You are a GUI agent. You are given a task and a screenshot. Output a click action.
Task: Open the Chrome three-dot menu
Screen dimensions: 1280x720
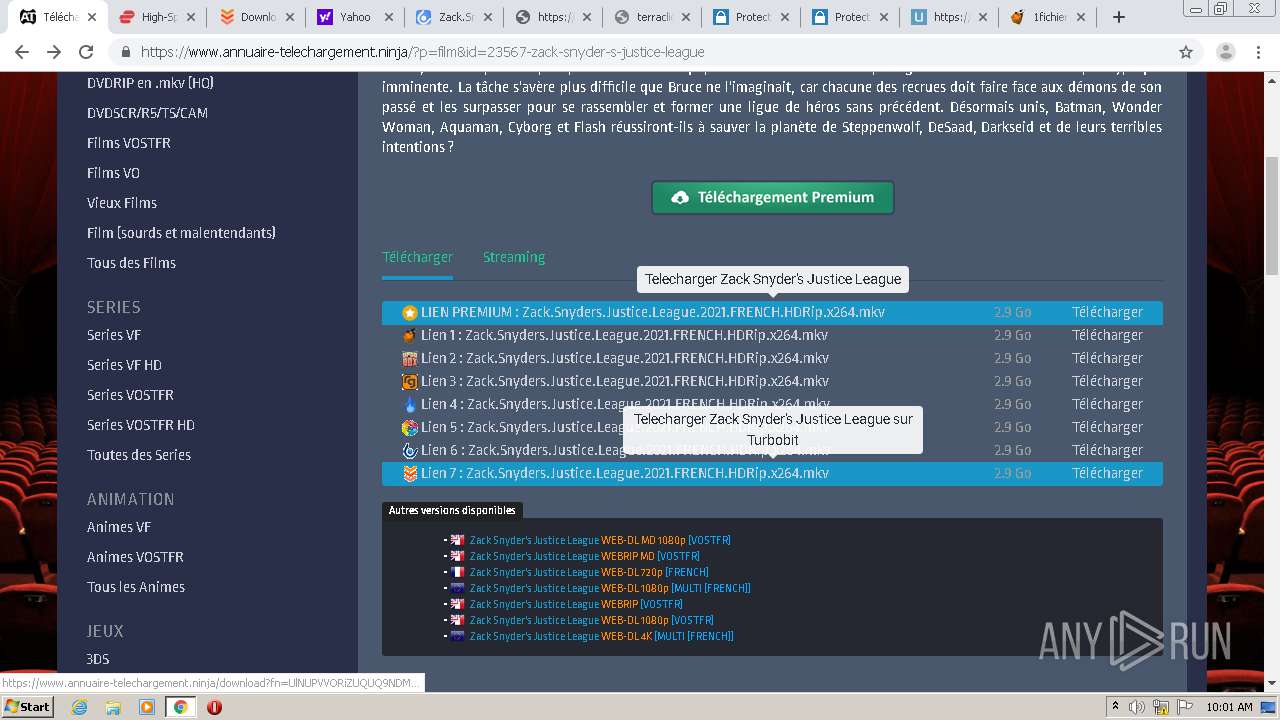1260,52
